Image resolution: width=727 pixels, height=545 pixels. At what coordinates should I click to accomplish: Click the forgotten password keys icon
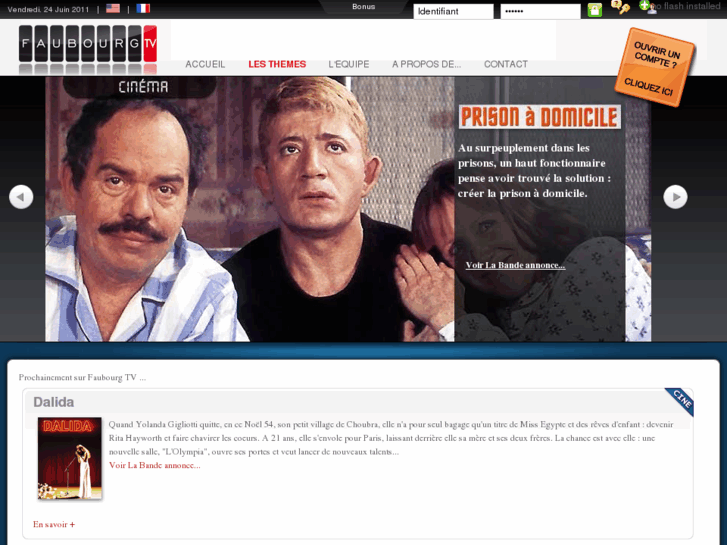coord(621,8)
